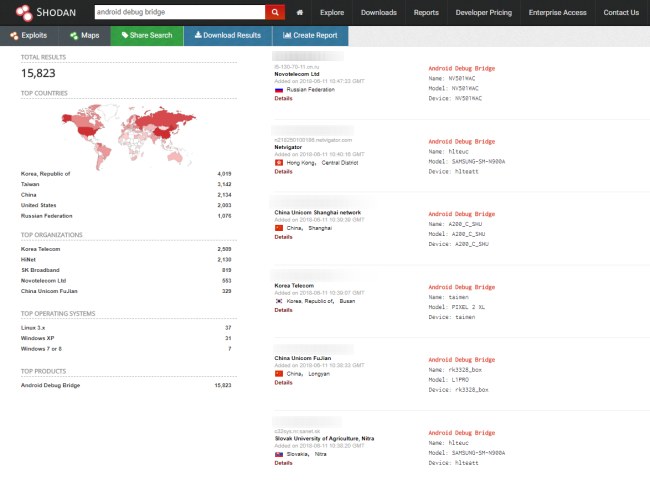This screenshot has width=650, height=483.
Task: Filter by Novotelecom Ltd in top organizations
Action: (44, 281)
